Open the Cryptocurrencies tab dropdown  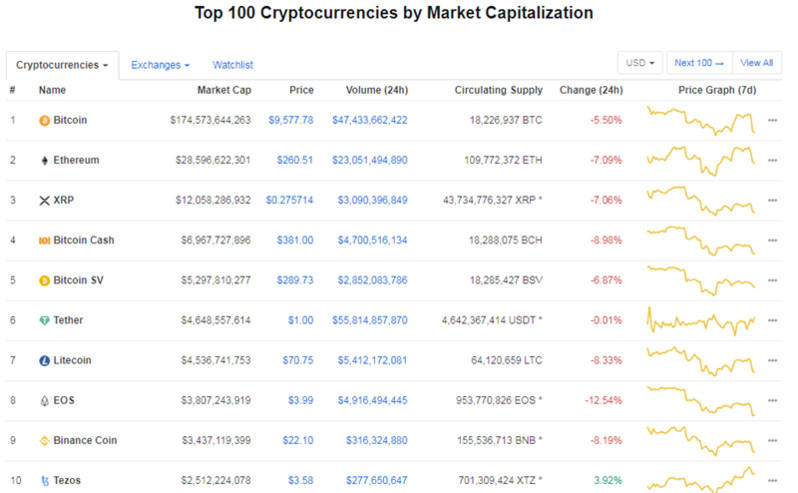[62, 65]
